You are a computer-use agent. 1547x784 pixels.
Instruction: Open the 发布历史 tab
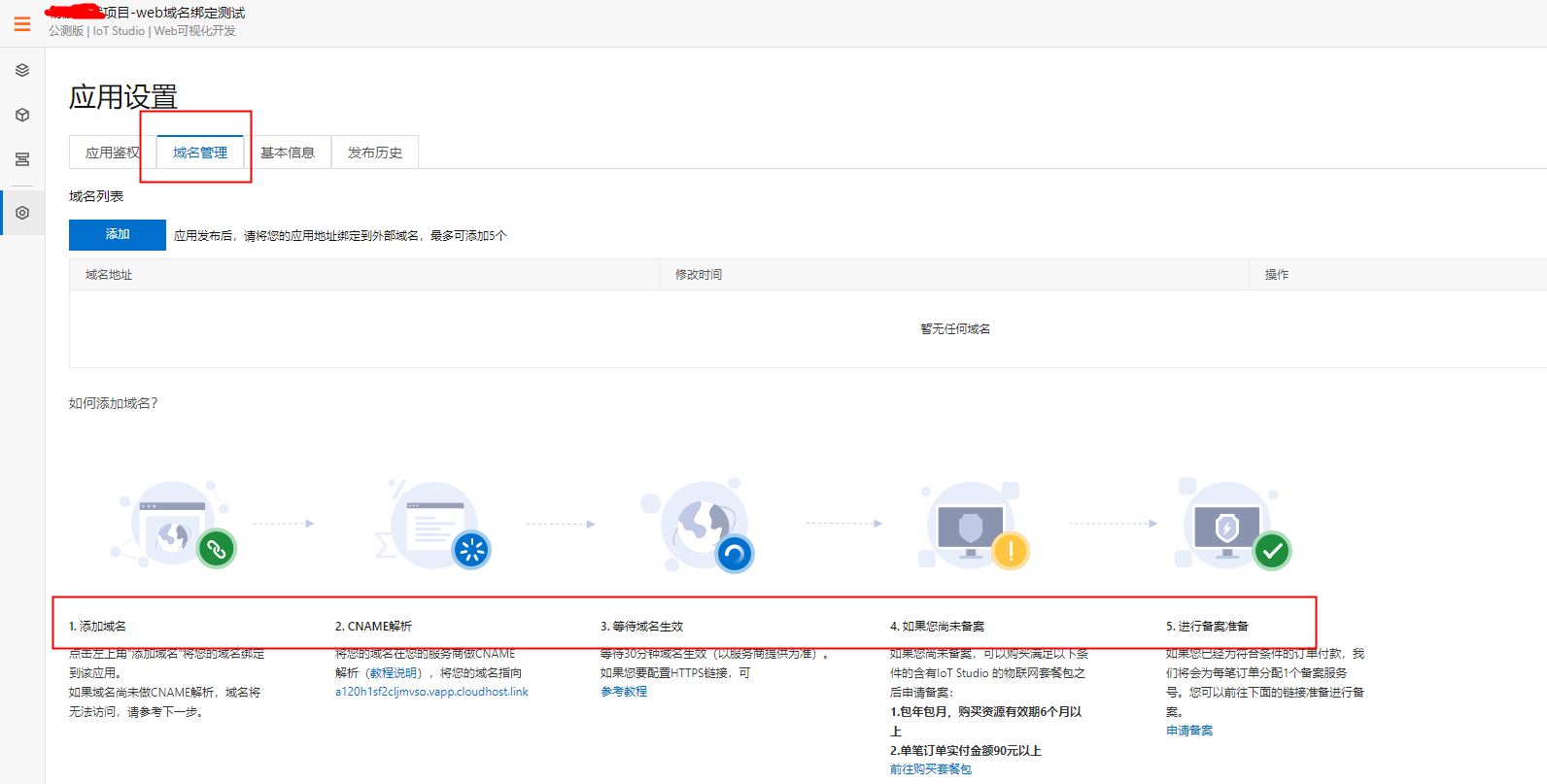(375, 153)
